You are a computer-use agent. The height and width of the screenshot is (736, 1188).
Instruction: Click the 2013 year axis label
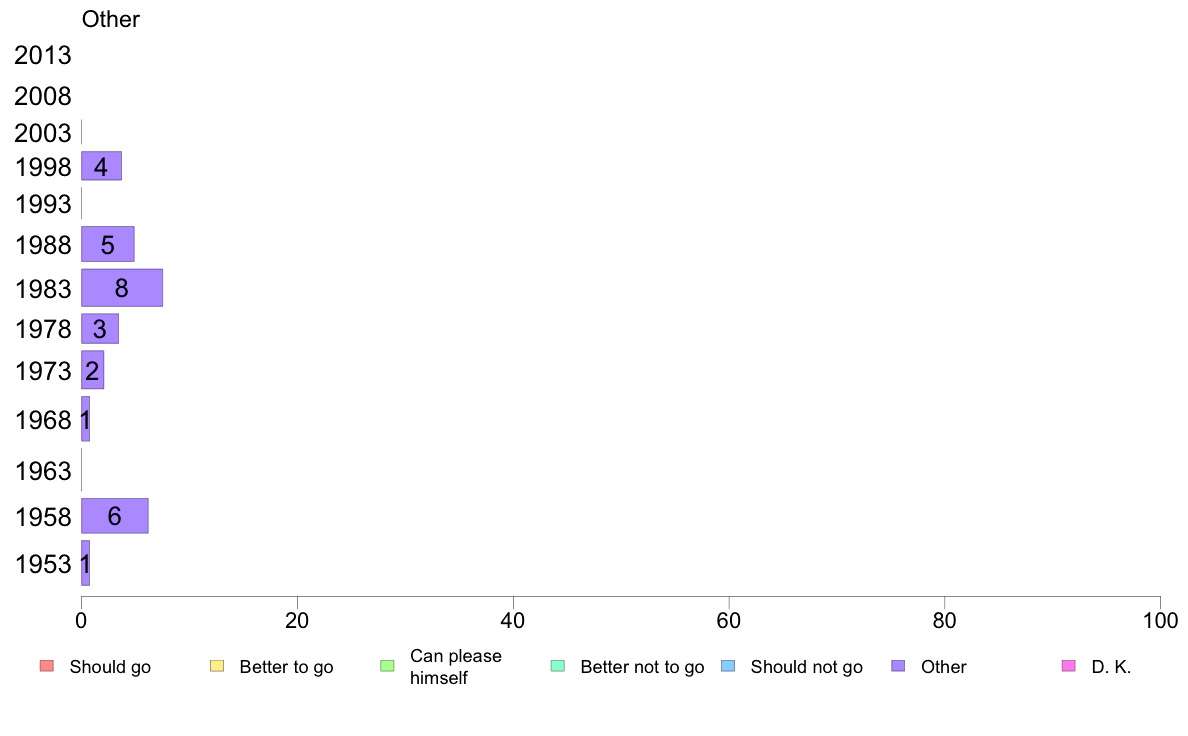(42, 55)
